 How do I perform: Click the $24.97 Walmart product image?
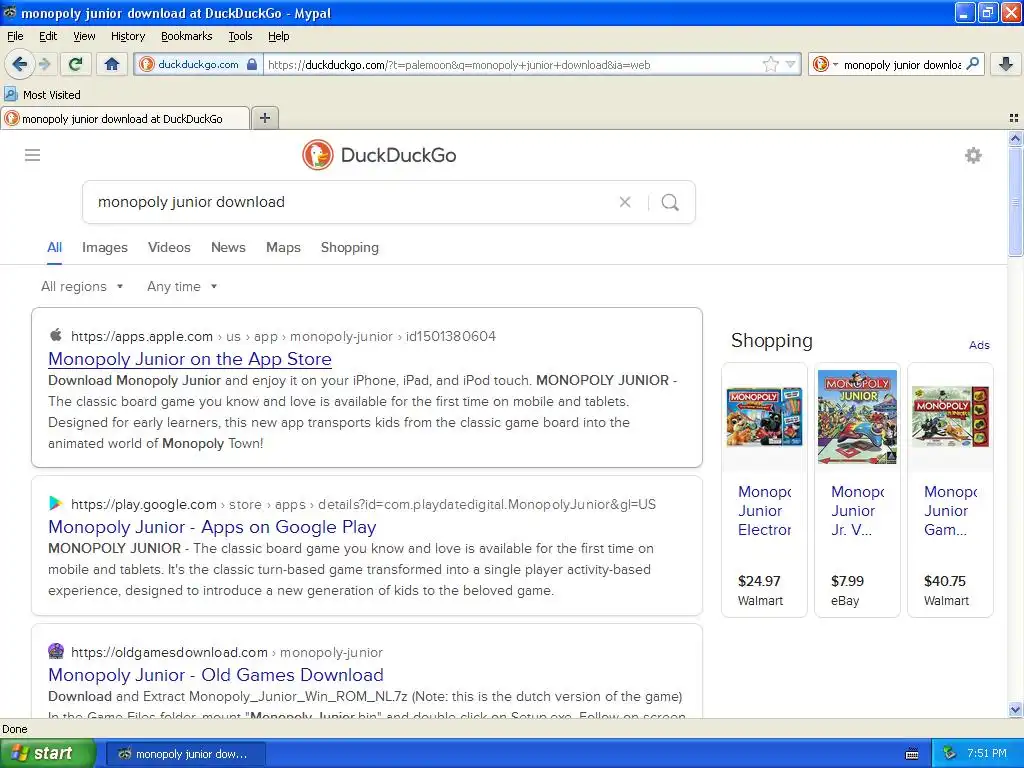coord(764,417)
